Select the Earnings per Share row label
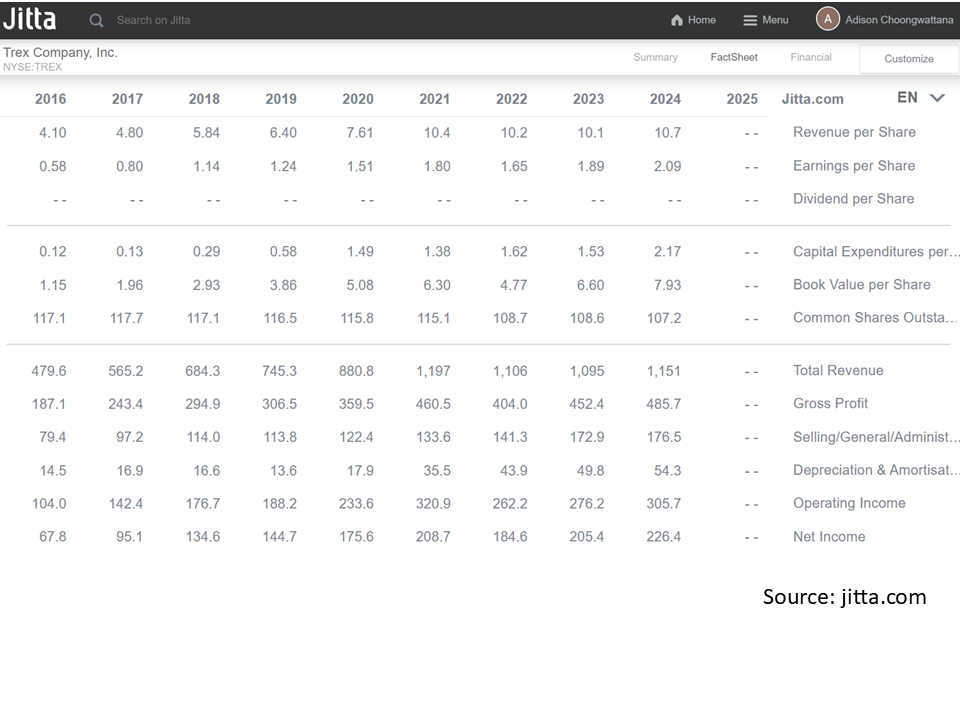960x720 pixels. coord(854,166)
